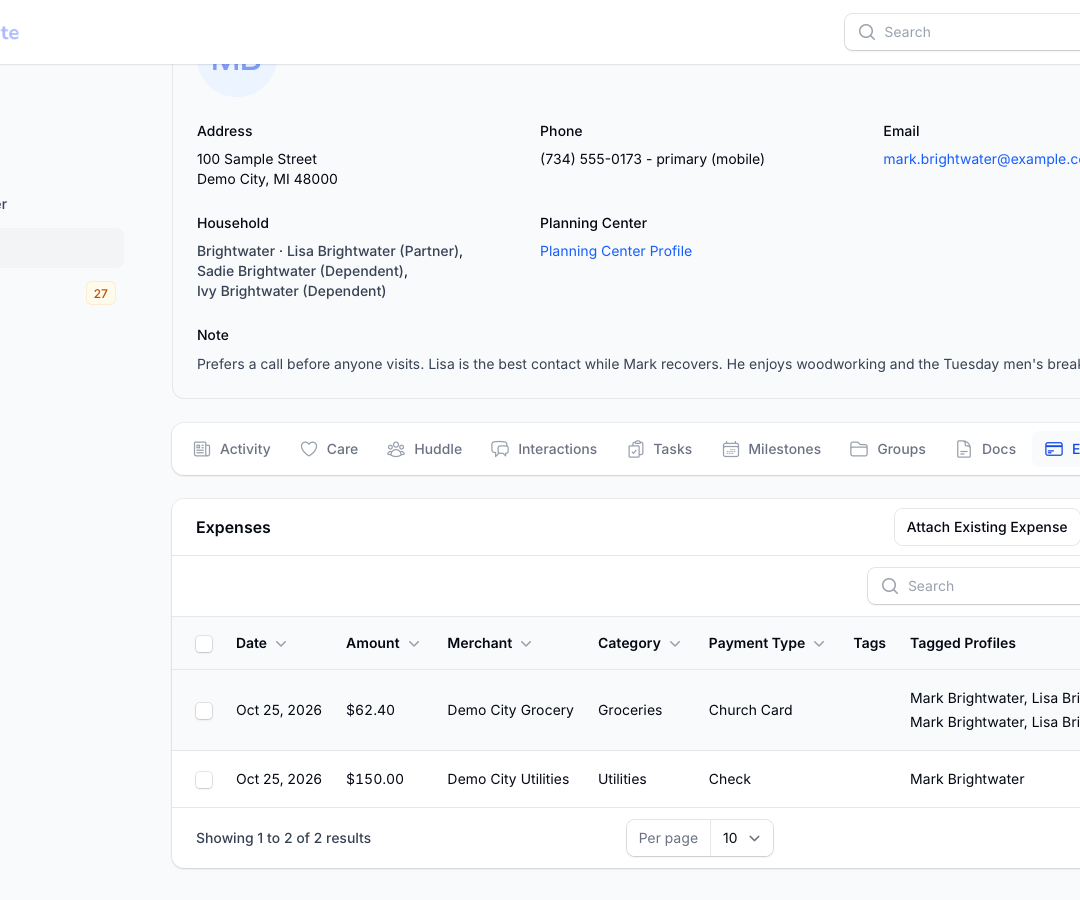The height and width of the screenshot is (900, 1080).
Task: Click the magnifier icon in the top search bar
Action: pos(867,32)
